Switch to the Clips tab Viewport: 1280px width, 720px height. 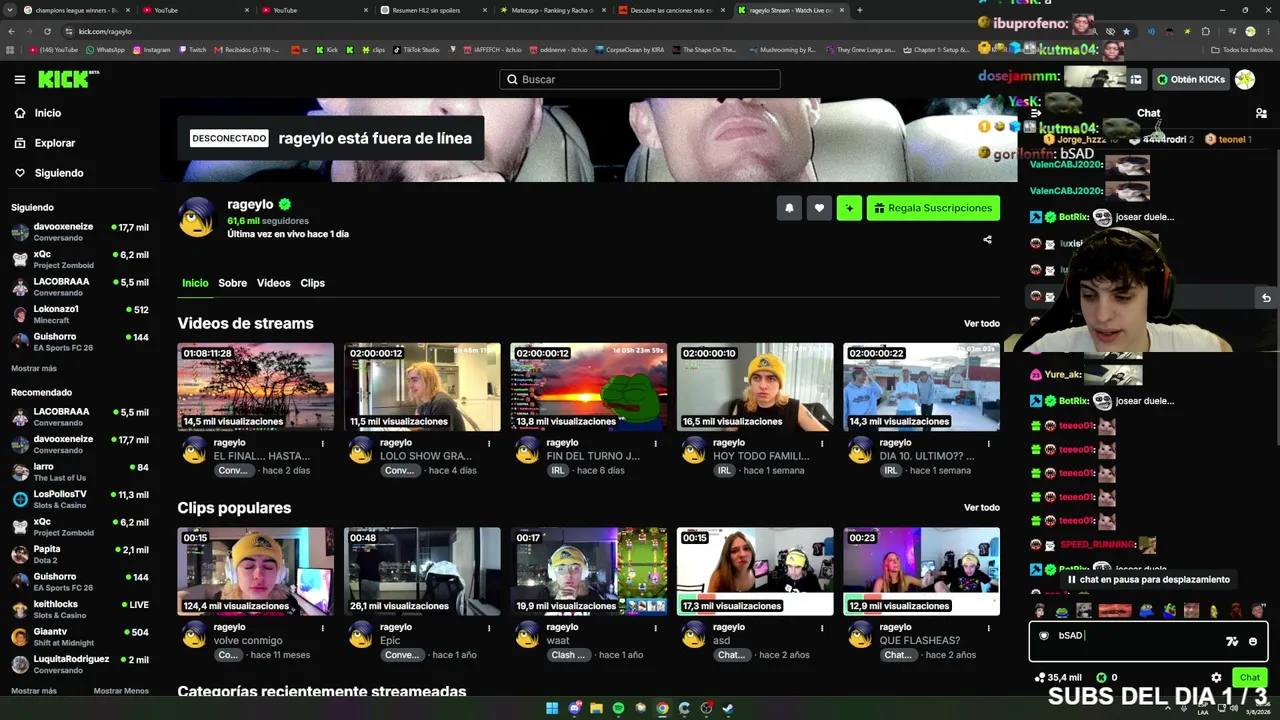coord(312,283)
